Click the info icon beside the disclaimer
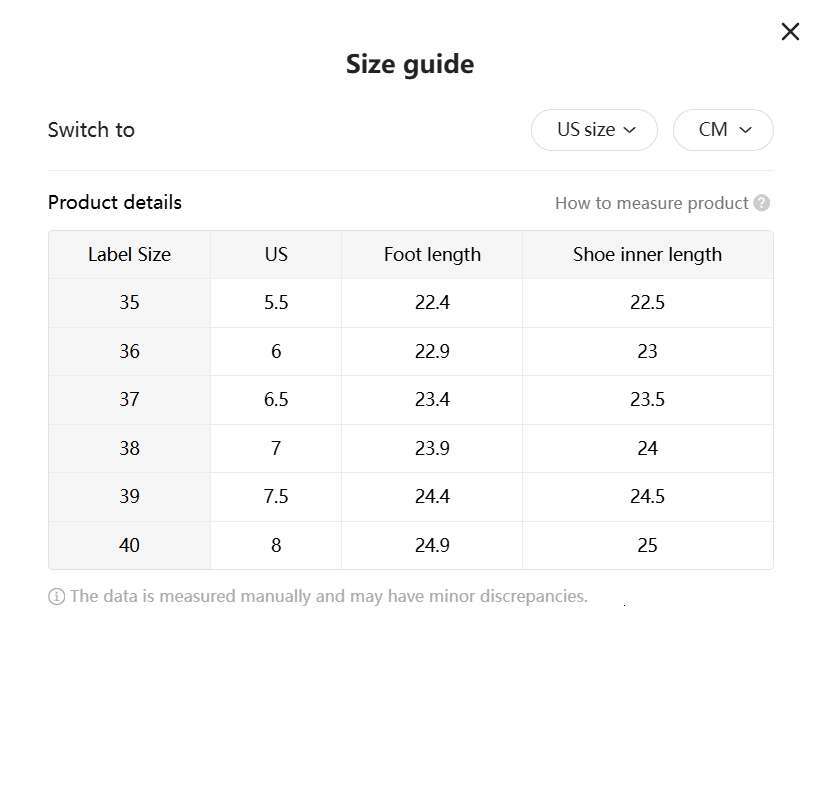Image resolution: width=821 pixels, height=797 pixels. (x=56, y=597)
